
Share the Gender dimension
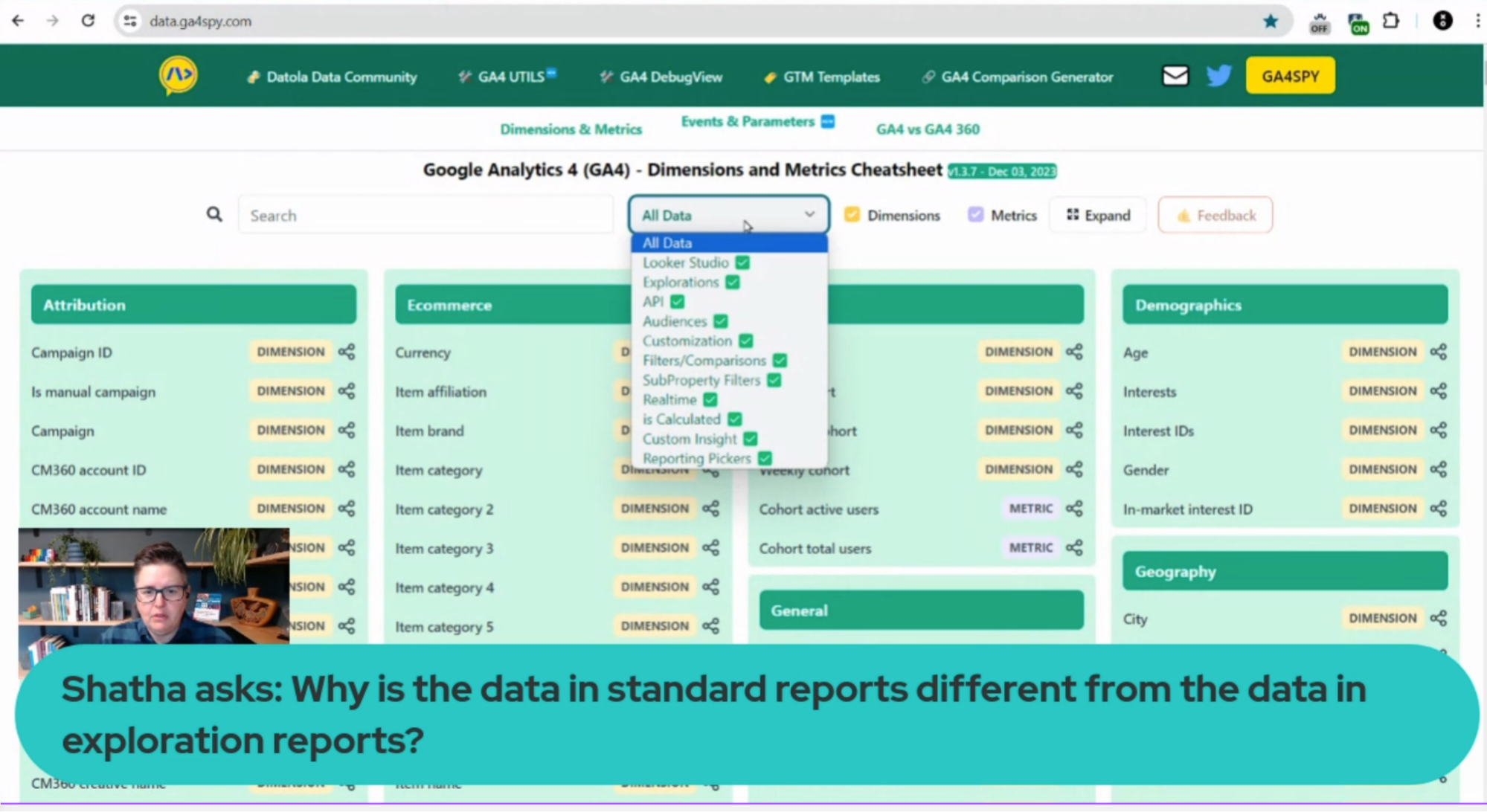(1439, 469)
